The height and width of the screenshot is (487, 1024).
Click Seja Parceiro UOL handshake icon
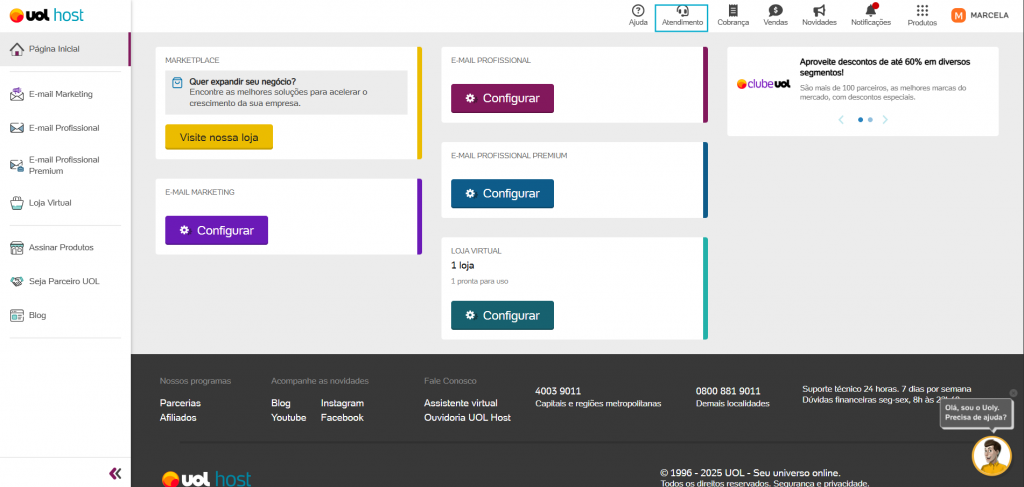click(x=17, y=281)
